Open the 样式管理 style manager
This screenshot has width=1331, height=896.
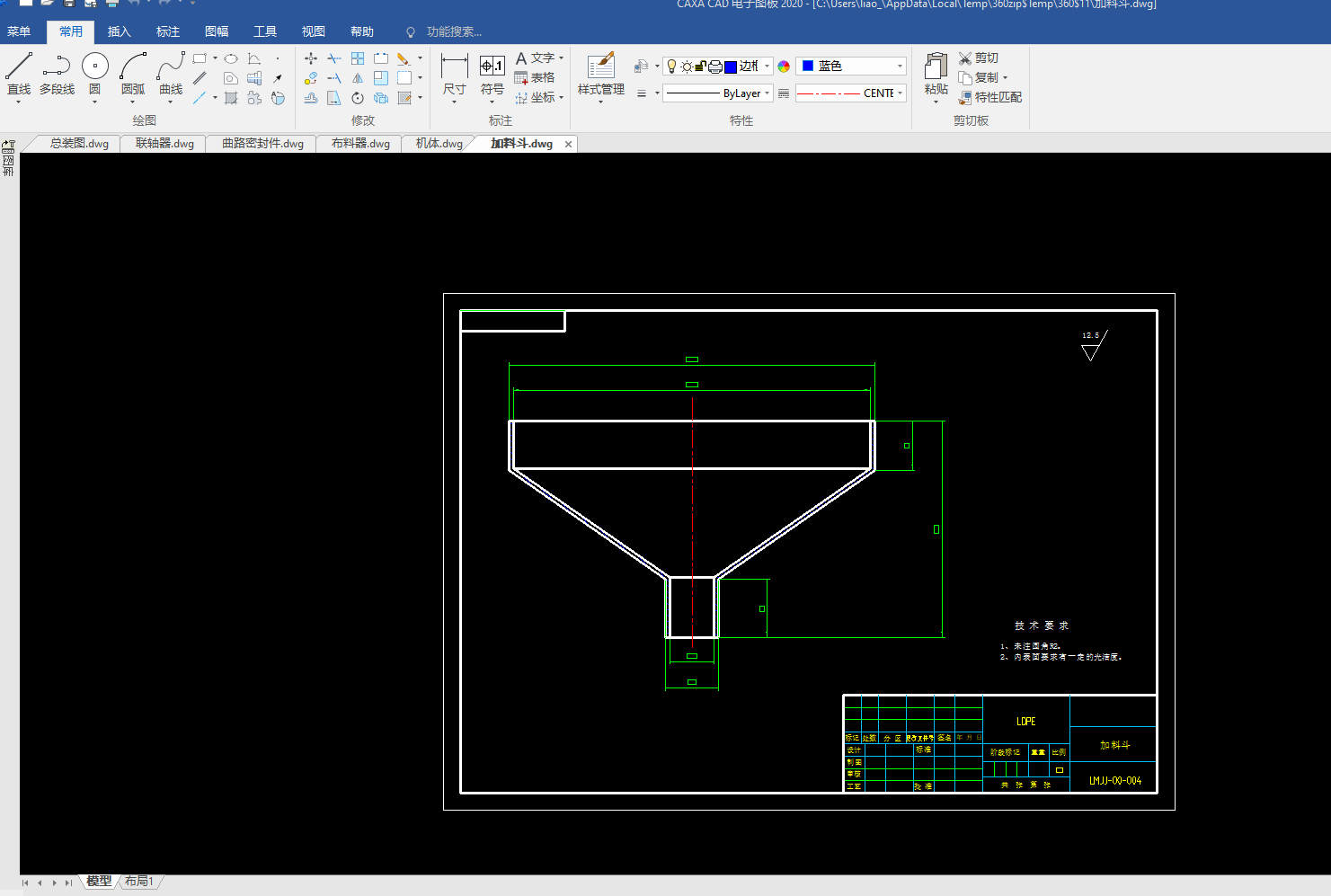601,74
